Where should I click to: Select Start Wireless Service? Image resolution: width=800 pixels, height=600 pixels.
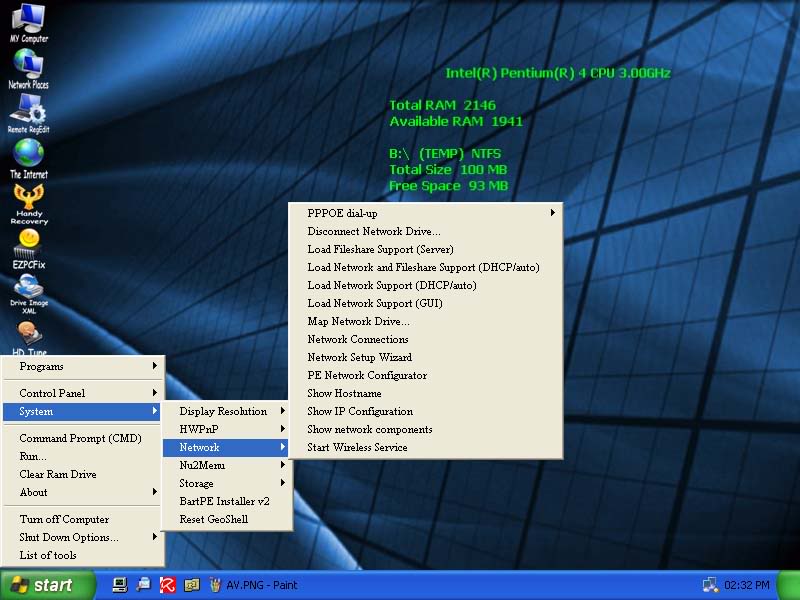(357, 447)
